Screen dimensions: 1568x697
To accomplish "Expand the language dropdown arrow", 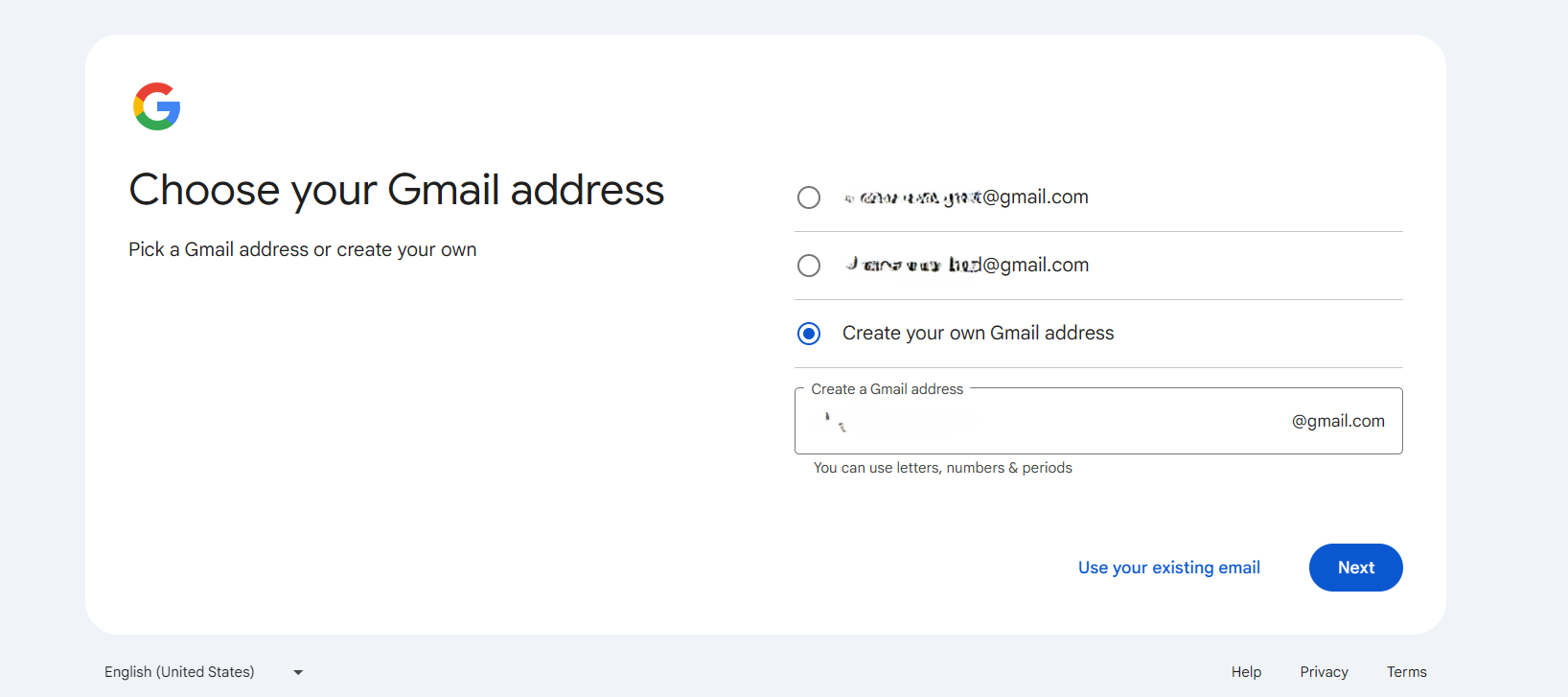I will tap(298, 673).
